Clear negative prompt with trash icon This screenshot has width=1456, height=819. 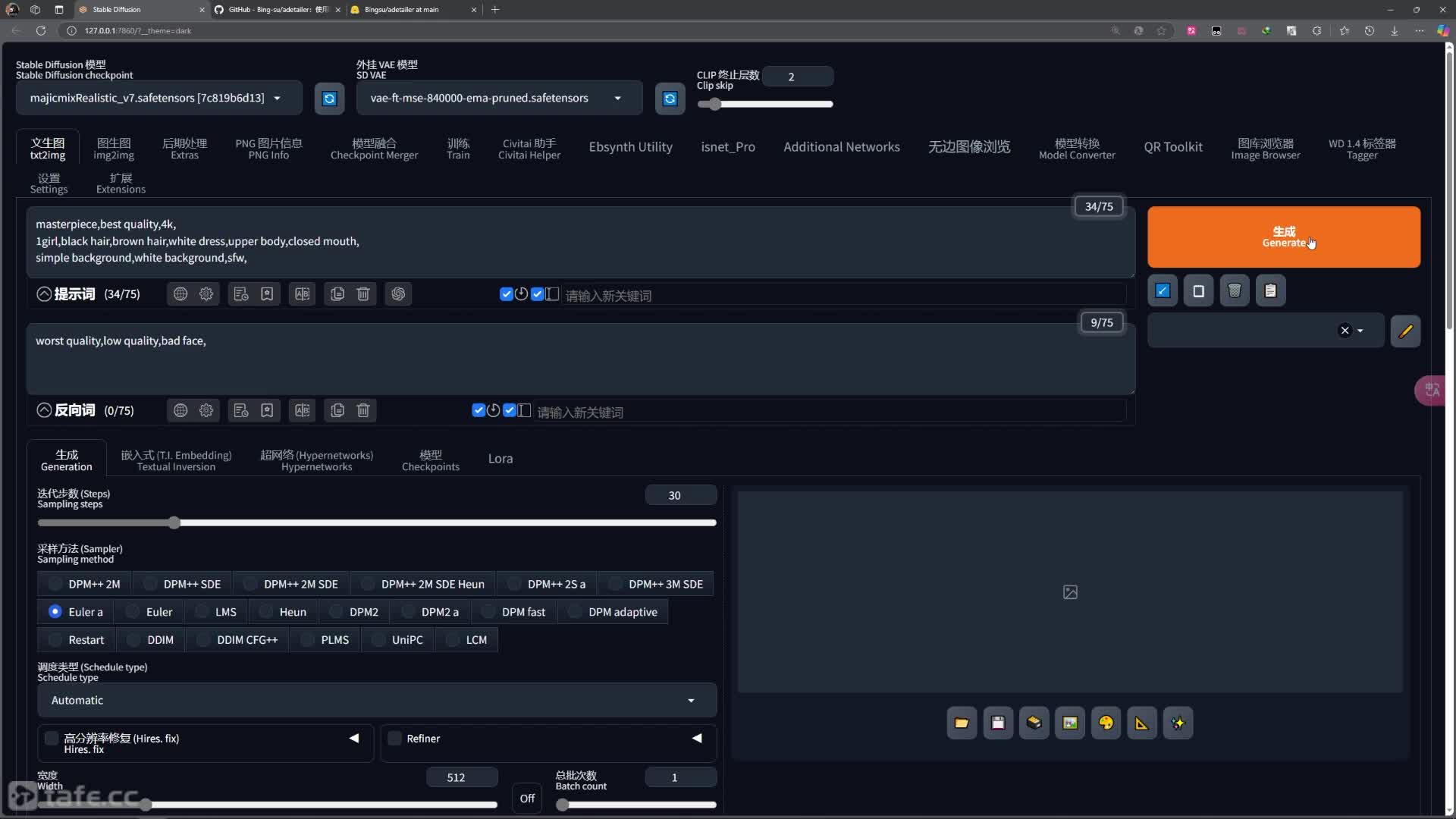click(363, 410)
